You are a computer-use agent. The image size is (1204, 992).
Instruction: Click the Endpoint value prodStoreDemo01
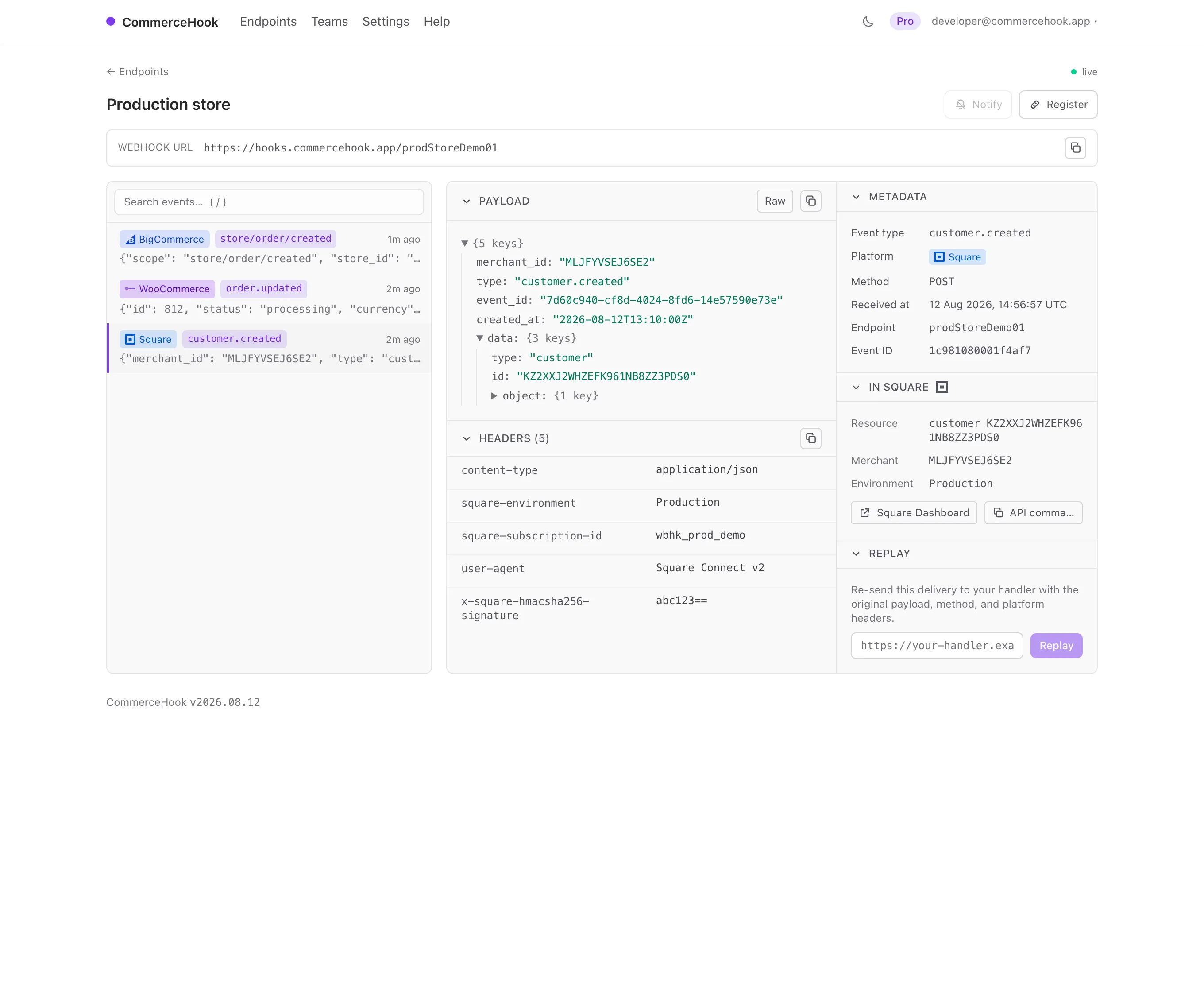point(976,328)
